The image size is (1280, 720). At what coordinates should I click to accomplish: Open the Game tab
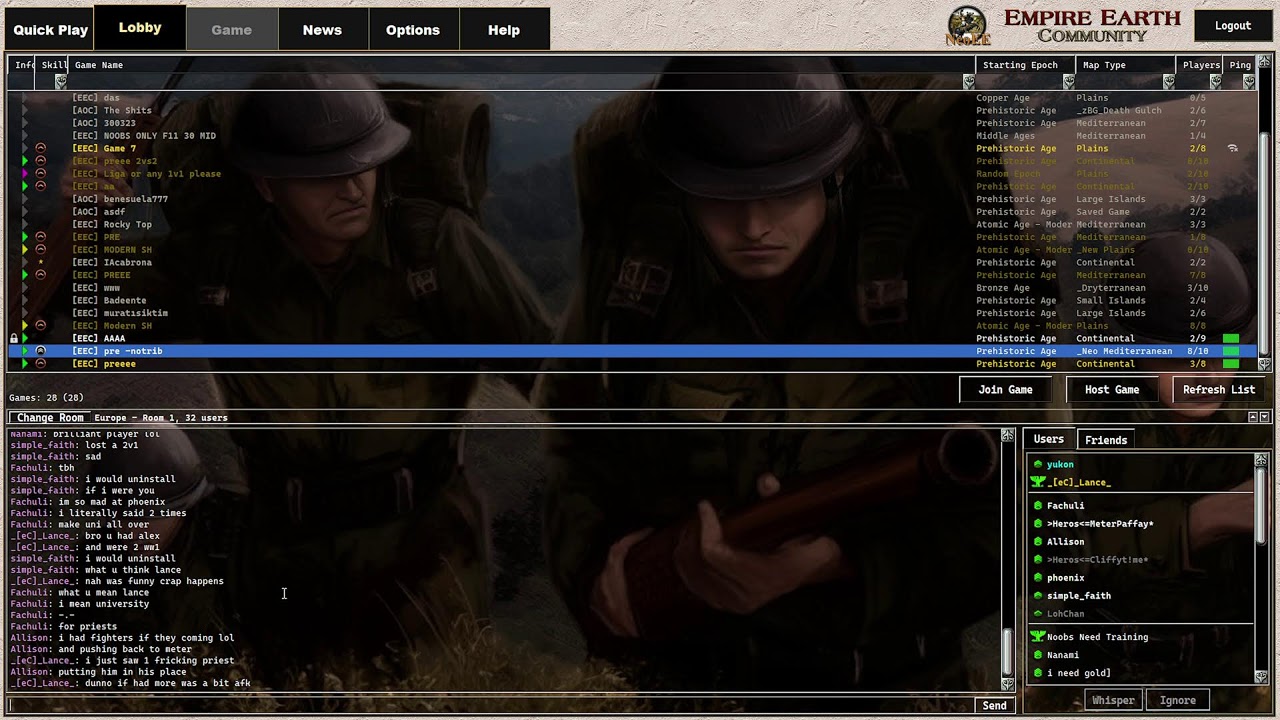pos(232,29)
